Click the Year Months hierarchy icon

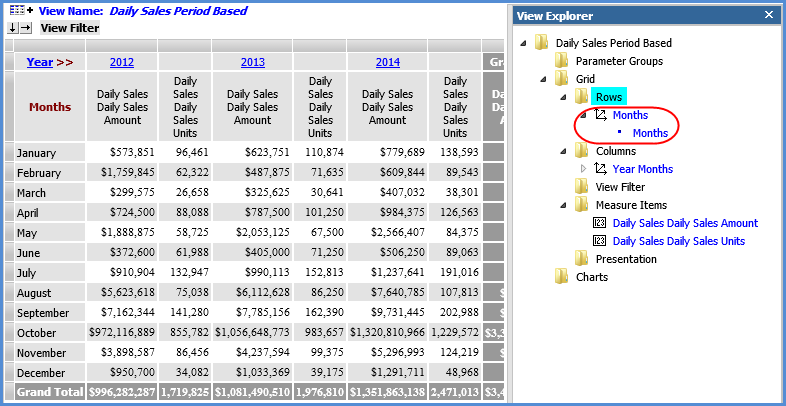(601, 169)
